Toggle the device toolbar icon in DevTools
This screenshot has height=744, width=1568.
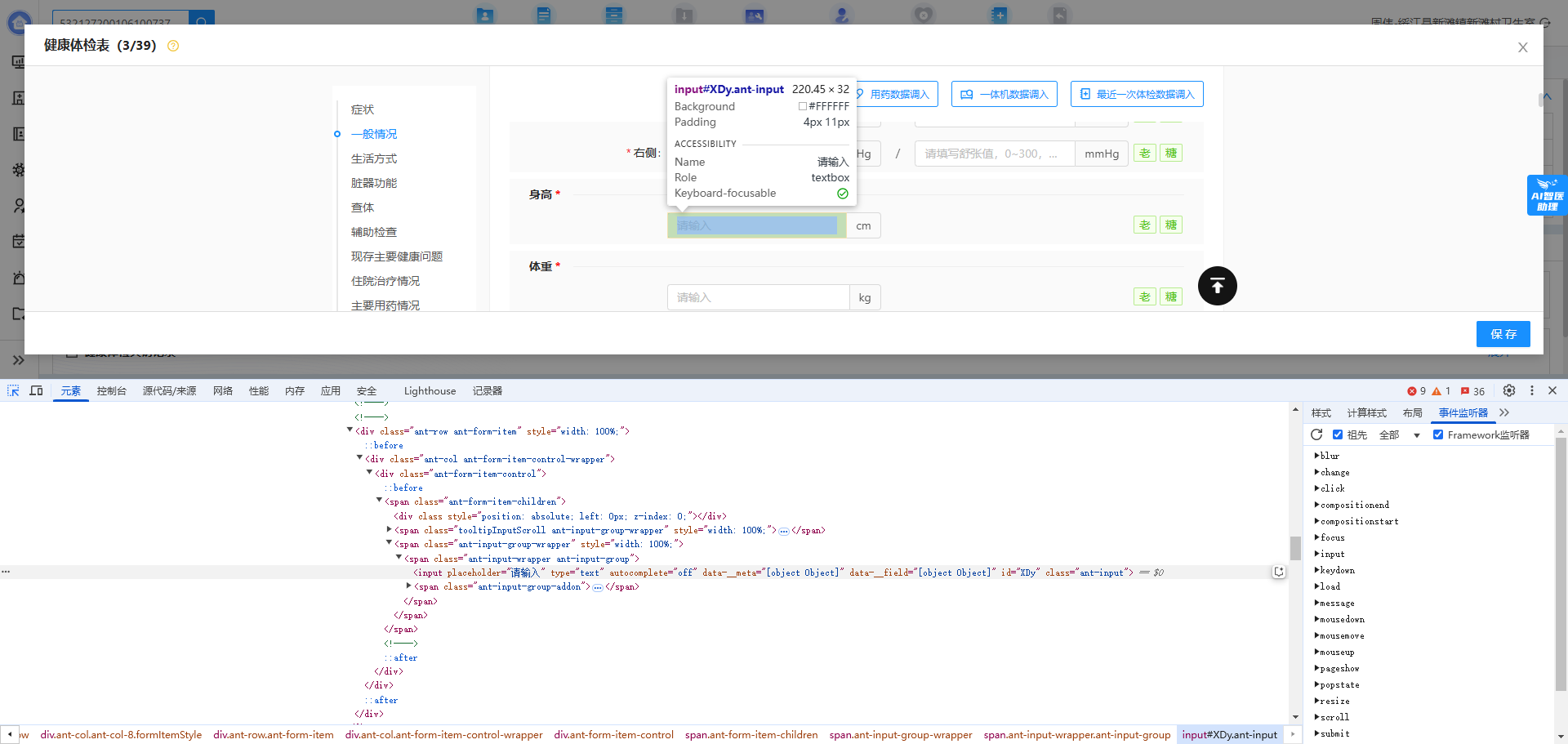pos(36,390)
